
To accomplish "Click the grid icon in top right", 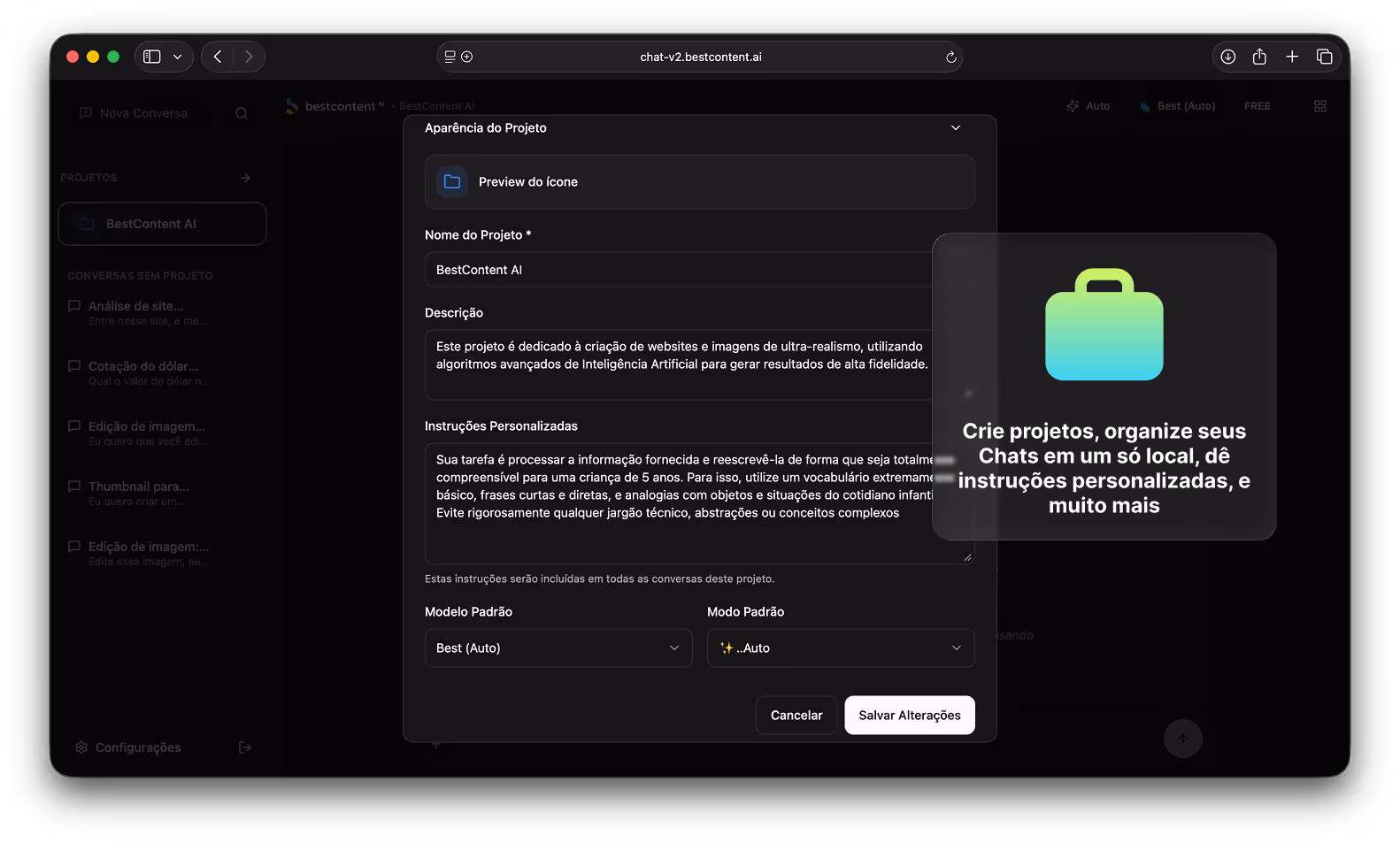I will (x=1320, y=106).
